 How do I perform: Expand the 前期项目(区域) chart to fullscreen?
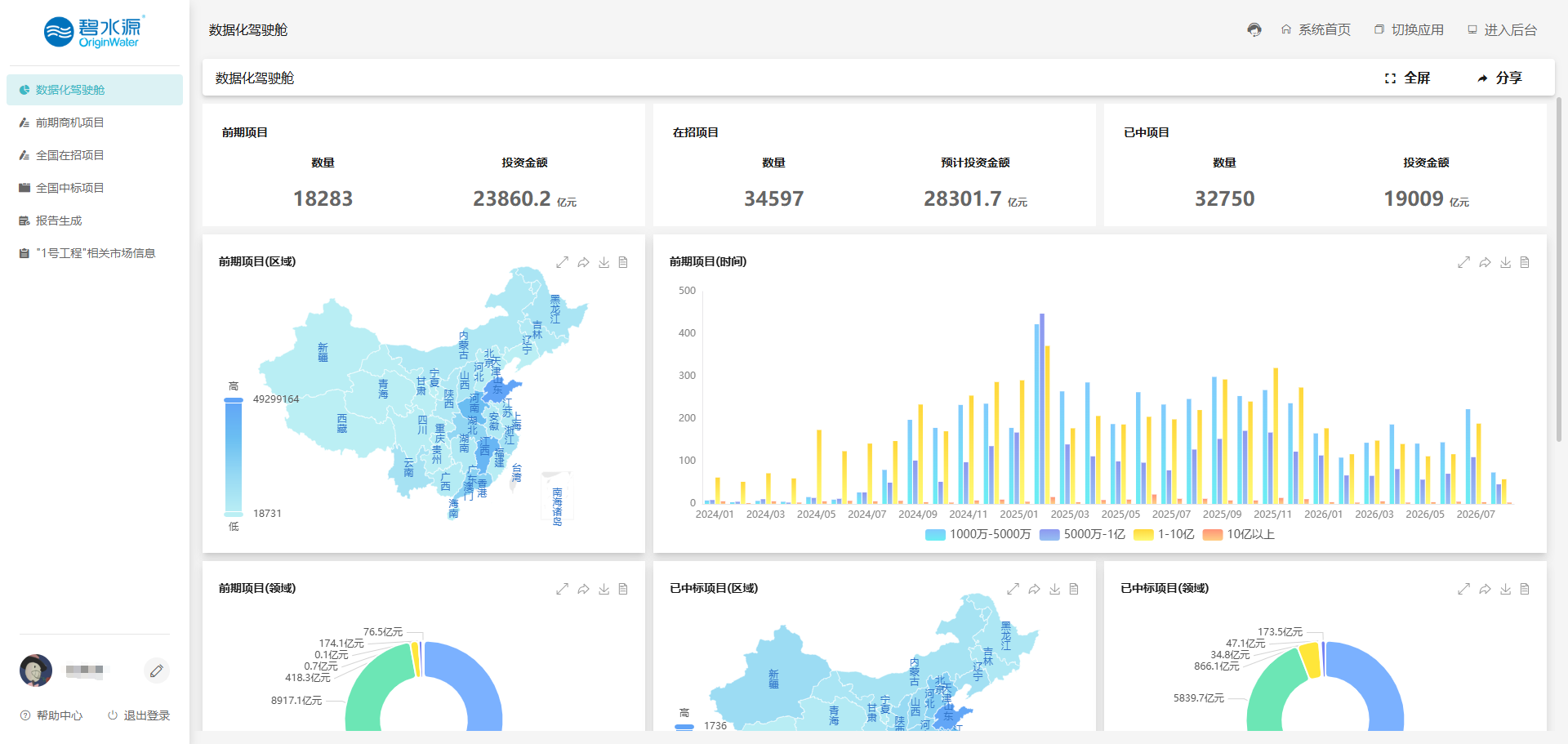(x=562, y=262)
